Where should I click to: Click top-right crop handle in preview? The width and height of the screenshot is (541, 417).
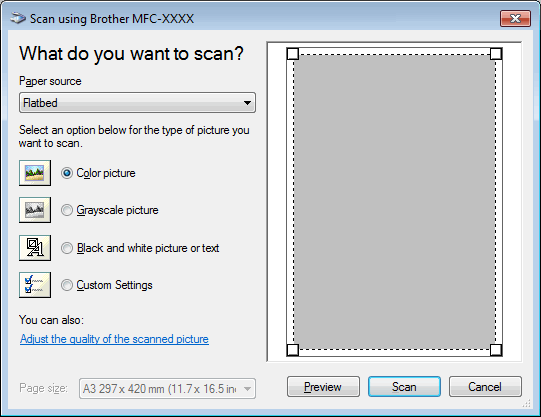[x=496, y=54]
